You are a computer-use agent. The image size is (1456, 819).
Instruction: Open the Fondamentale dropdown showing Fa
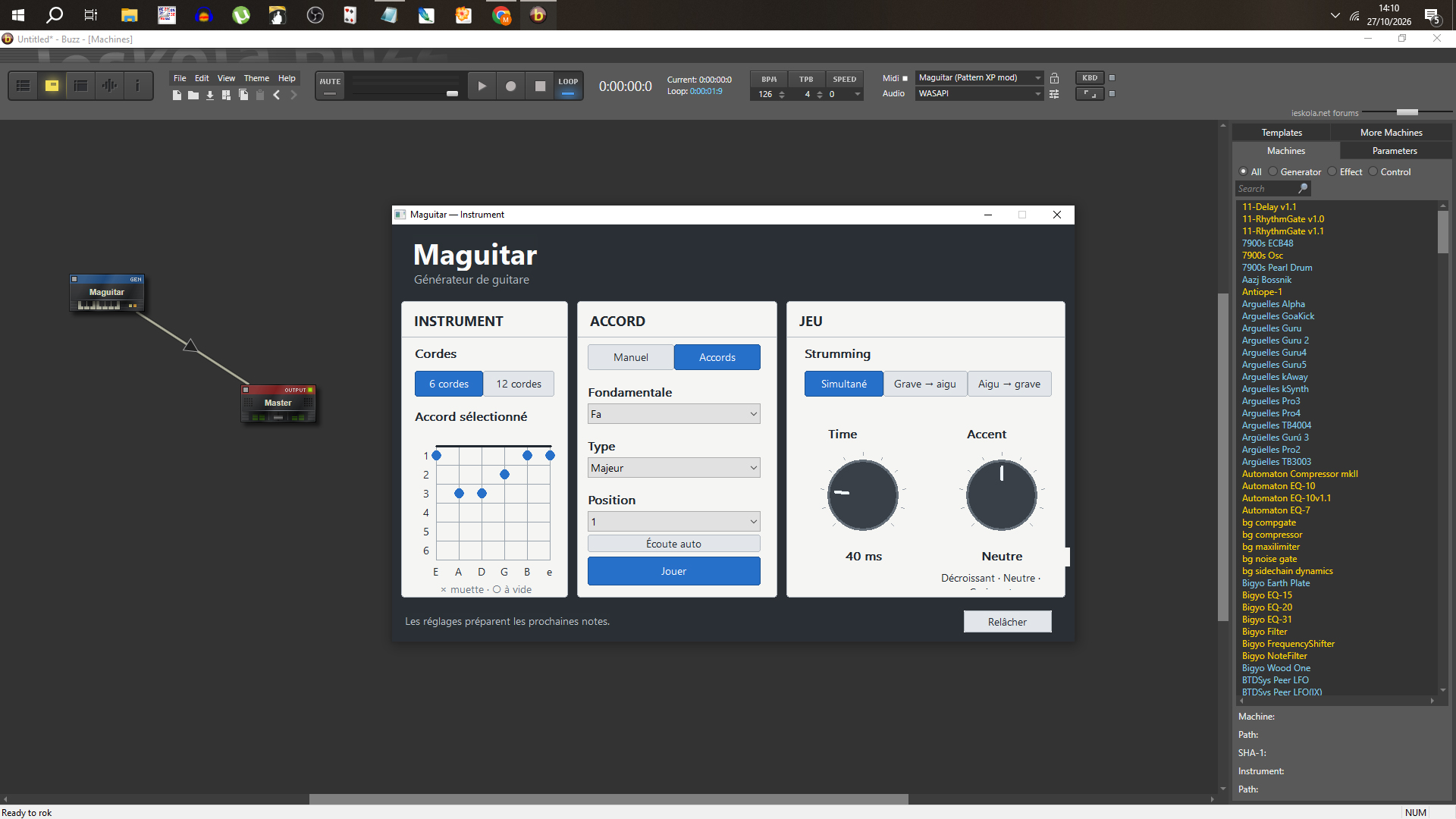pos(673,414)
